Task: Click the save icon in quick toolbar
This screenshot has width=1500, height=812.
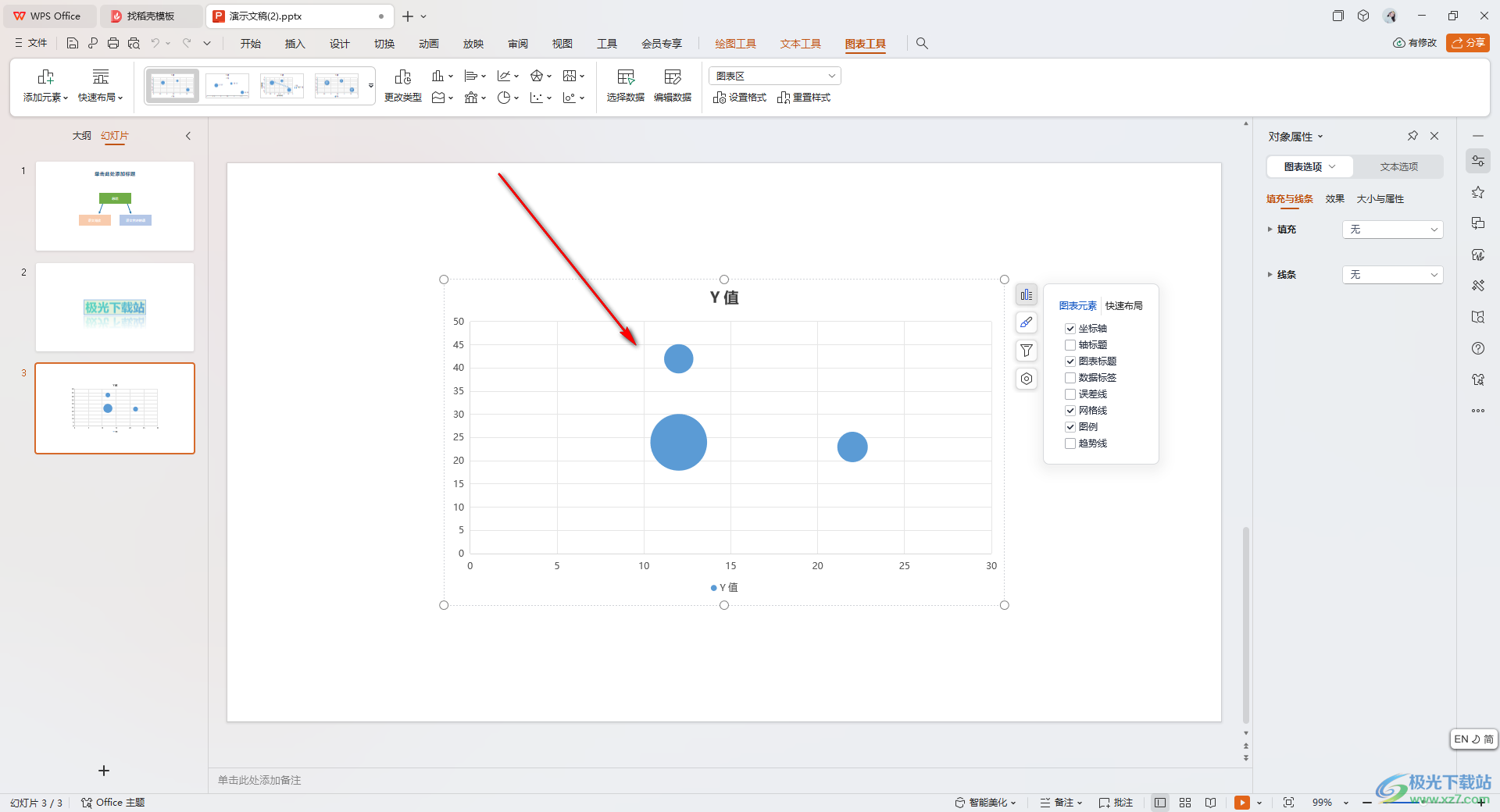Action: (x=73, y=44)
